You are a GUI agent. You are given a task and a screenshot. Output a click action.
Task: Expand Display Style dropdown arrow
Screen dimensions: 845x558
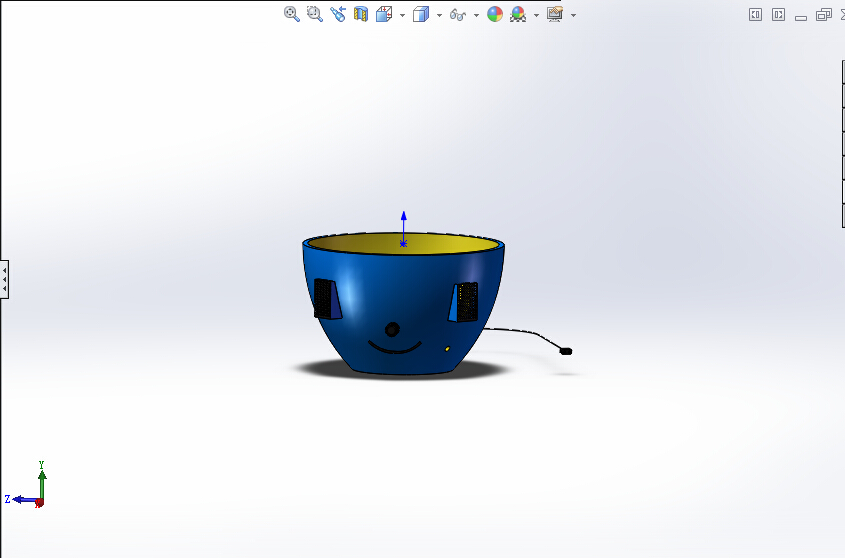click(x=440, y=15)
